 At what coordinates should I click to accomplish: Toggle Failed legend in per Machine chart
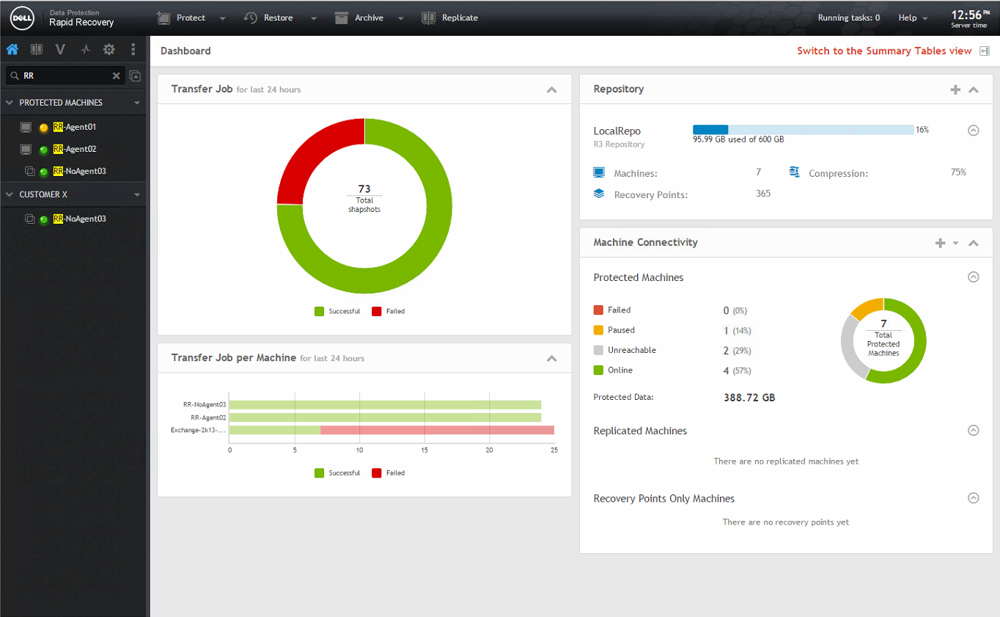[x=388, y=473]
